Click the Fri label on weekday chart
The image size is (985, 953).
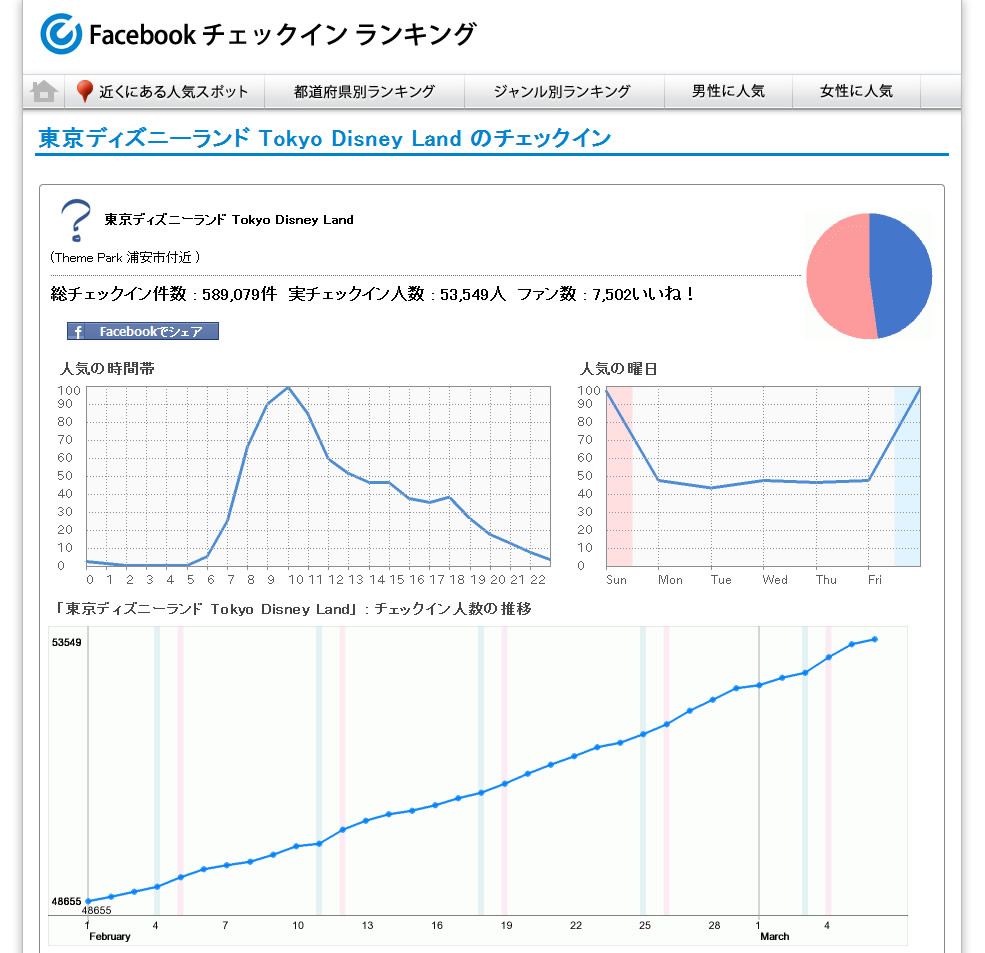(875, 580)
